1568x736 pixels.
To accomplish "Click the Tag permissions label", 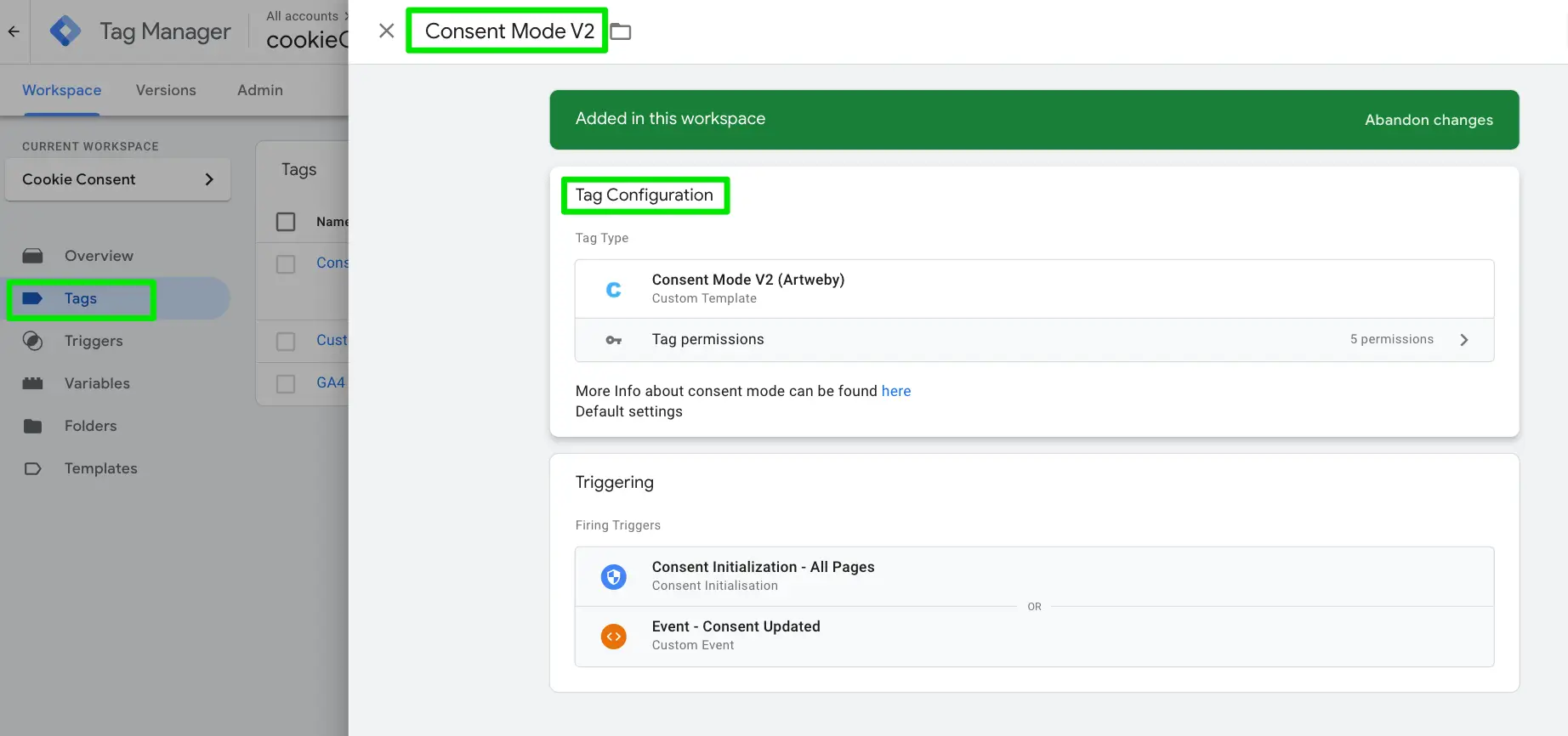I will point(707,339).
